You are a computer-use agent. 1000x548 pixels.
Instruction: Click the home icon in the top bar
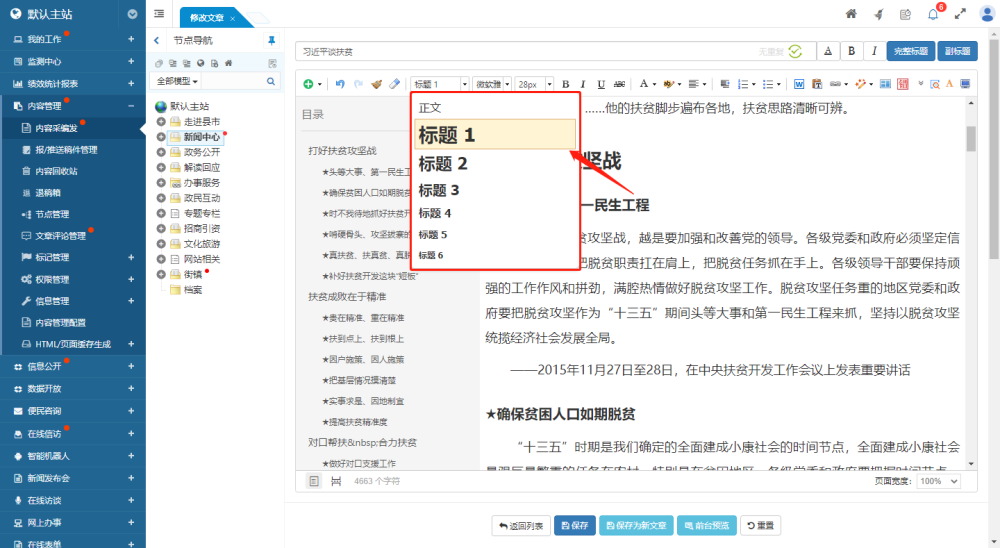(851, 14)
